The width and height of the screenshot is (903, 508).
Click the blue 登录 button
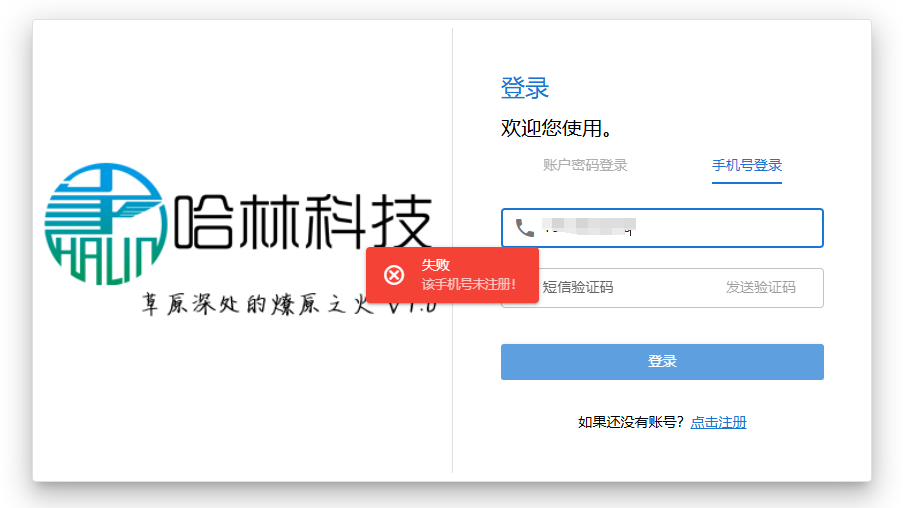point(662,362)
